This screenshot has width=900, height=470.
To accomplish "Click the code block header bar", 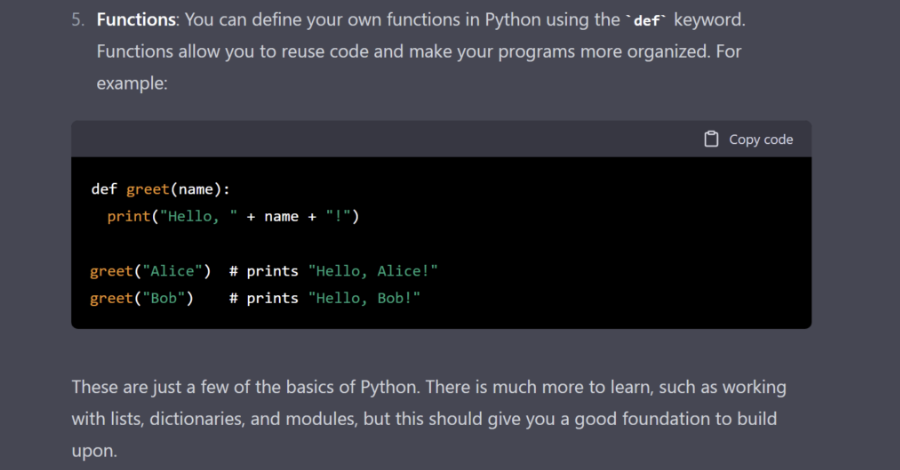I will [400, 139].
